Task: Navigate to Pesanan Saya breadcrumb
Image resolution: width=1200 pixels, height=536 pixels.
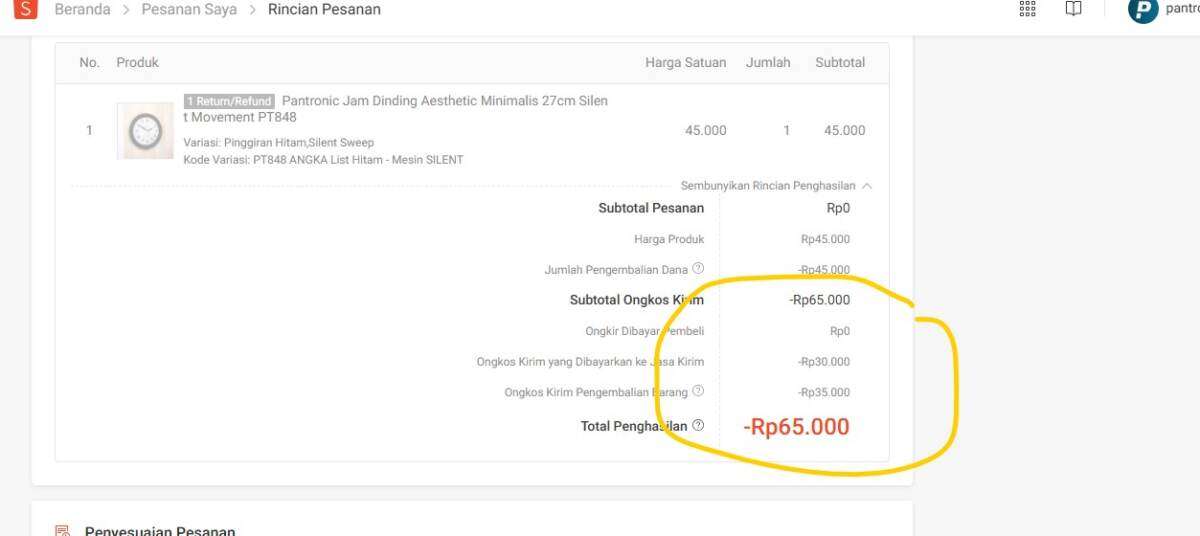Action: pyautogui.click(x=189, y=10)
